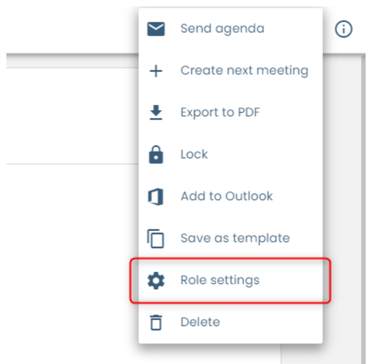Screen dimensions: 379x364
Task: Click the padlock icon in the menu
Action: point(156,155)
